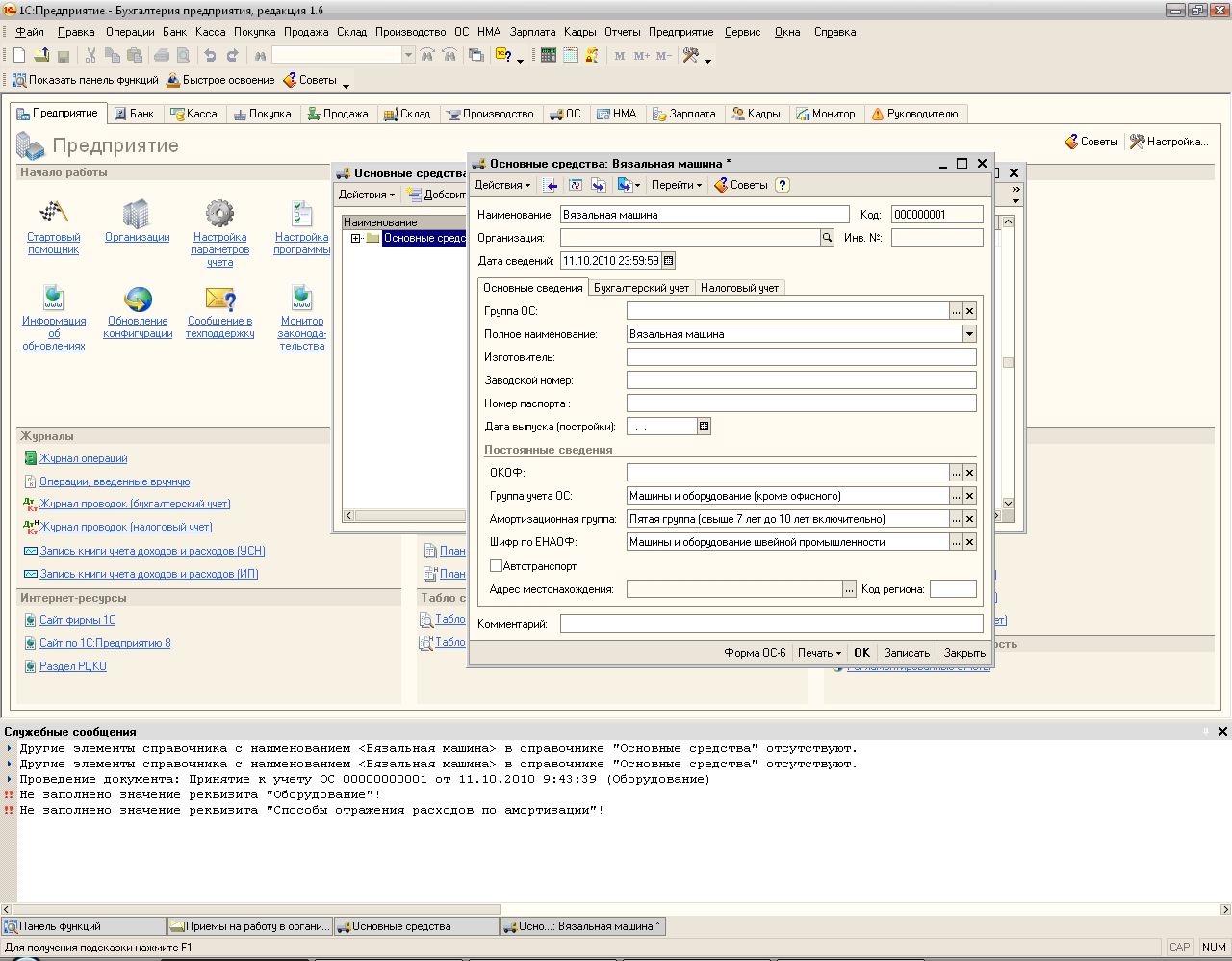
Task: Open Стартовый помощник icon
Action: click(x=53, y=213)
